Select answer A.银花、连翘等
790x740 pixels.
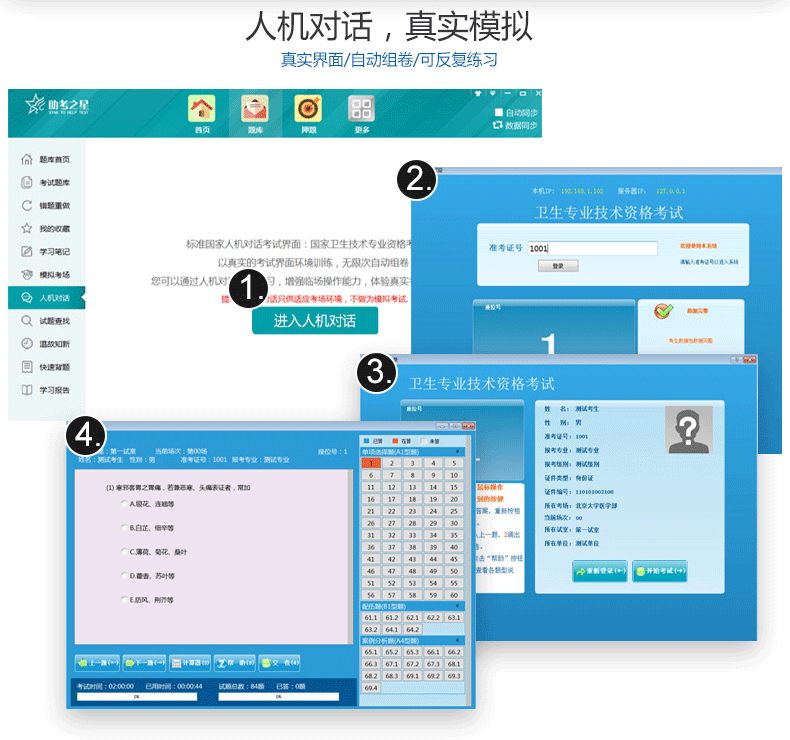click(124, 504)
